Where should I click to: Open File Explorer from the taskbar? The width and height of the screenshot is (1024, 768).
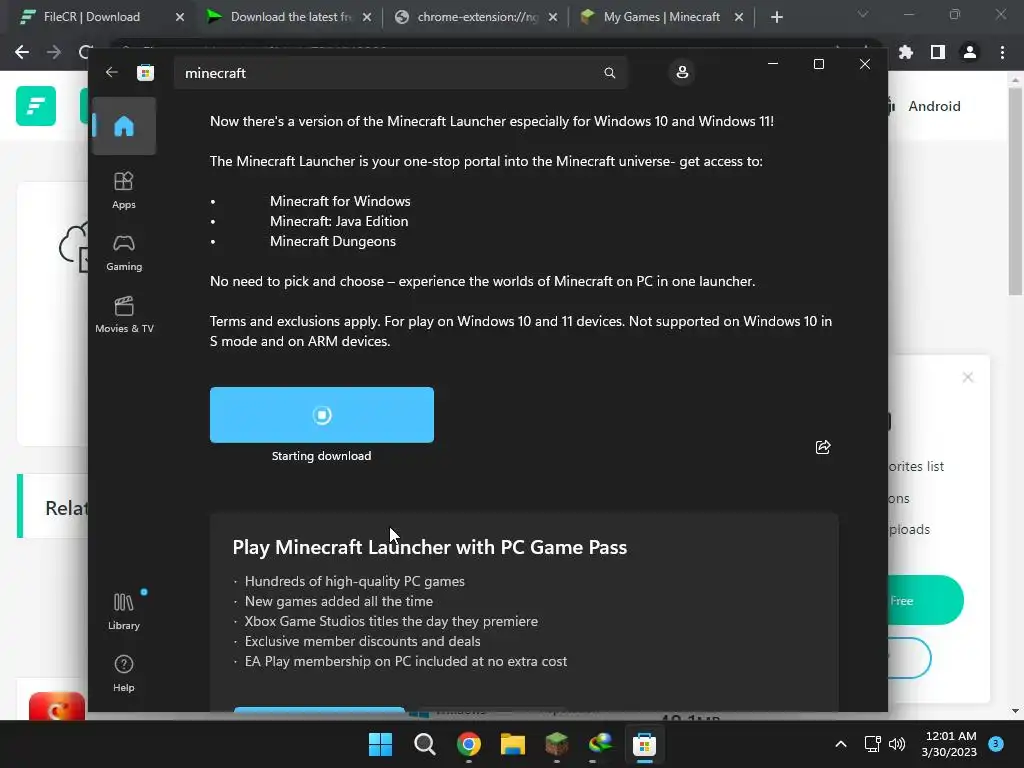click(513, 744)
